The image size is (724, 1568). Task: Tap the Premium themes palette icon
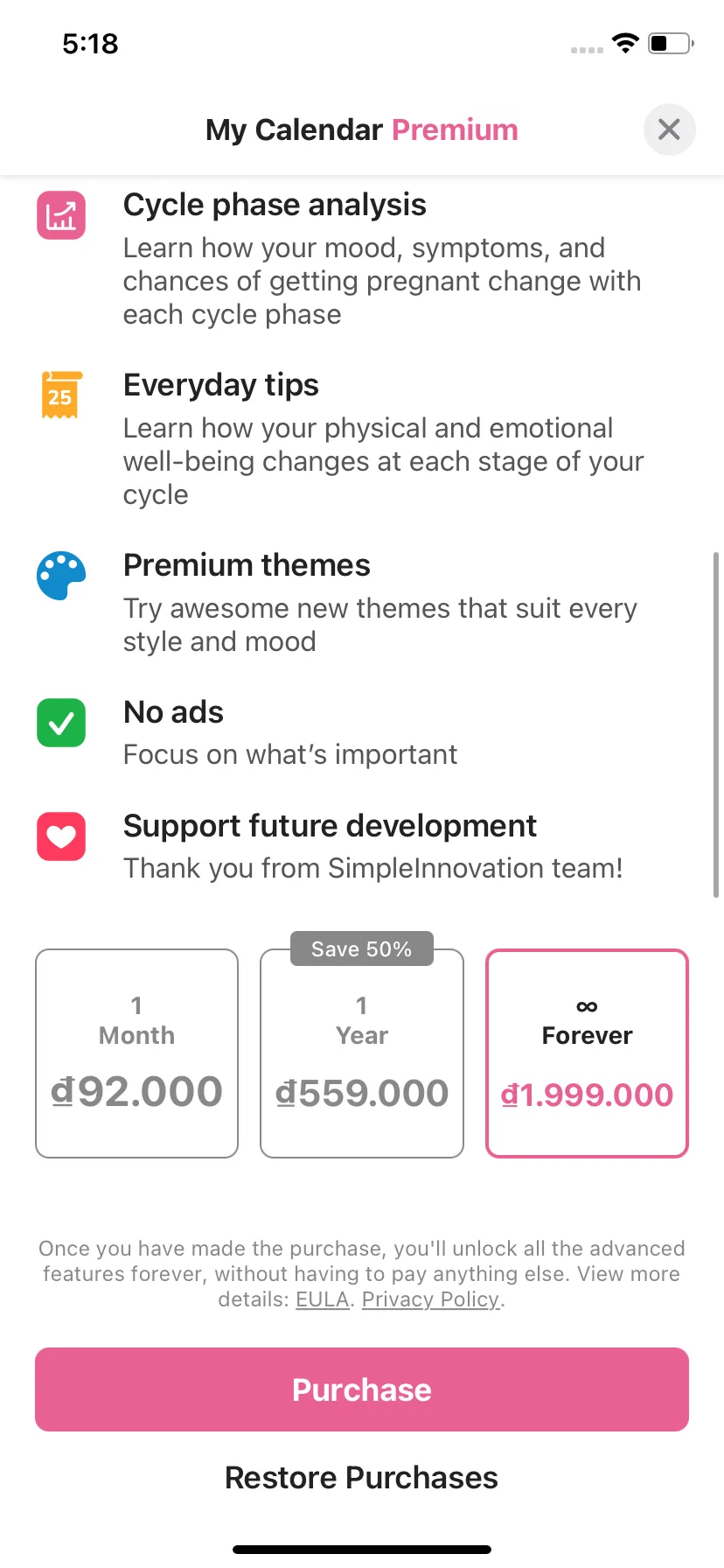click(61, 576)
